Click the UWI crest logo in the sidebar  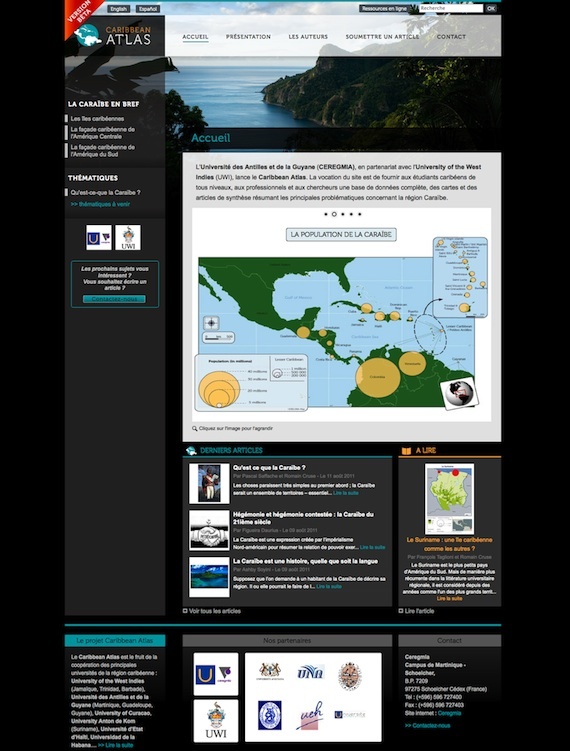128,238
